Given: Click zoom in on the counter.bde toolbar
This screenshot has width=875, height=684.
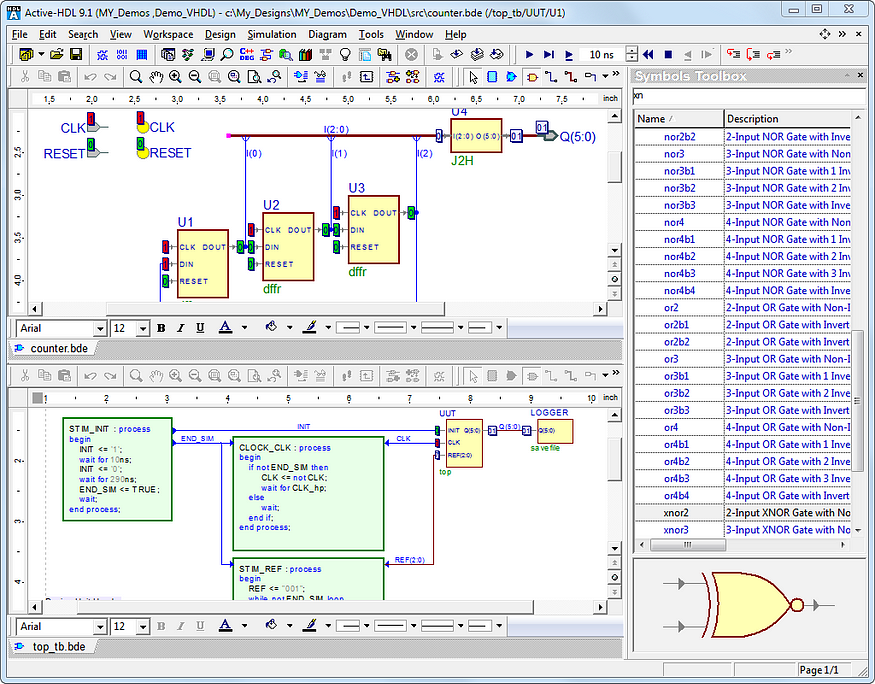Looking at the screenshot, I should click(x=175, y=76).
